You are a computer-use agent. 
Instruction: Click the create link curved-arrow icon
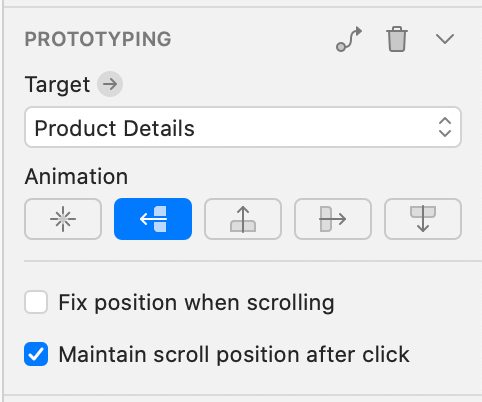click(349, 39)
